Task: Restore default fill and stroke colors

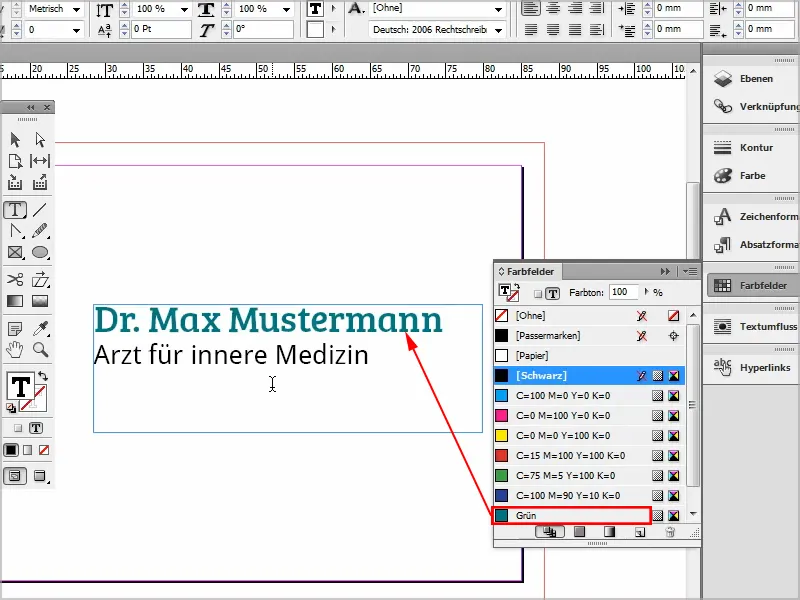Action: 11,407
